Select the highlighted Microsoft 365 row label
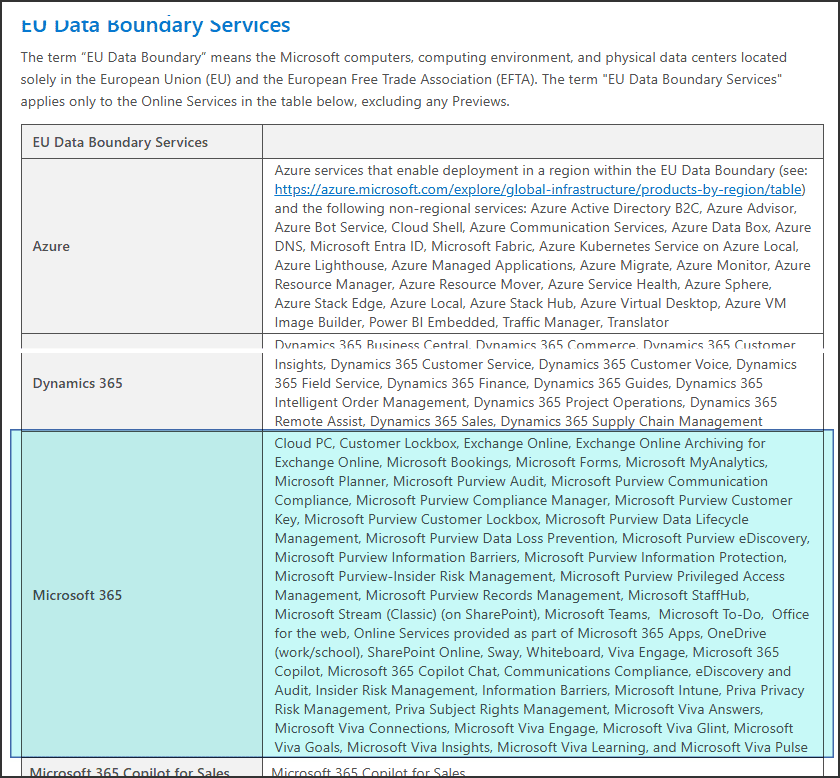The width and height of the screenshot is (840, 778). 77,595
